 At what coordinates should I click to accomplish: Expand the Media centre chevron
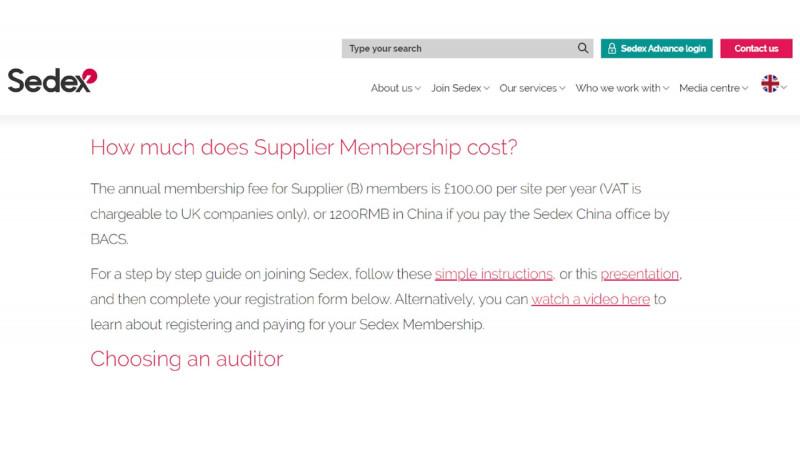746,88
